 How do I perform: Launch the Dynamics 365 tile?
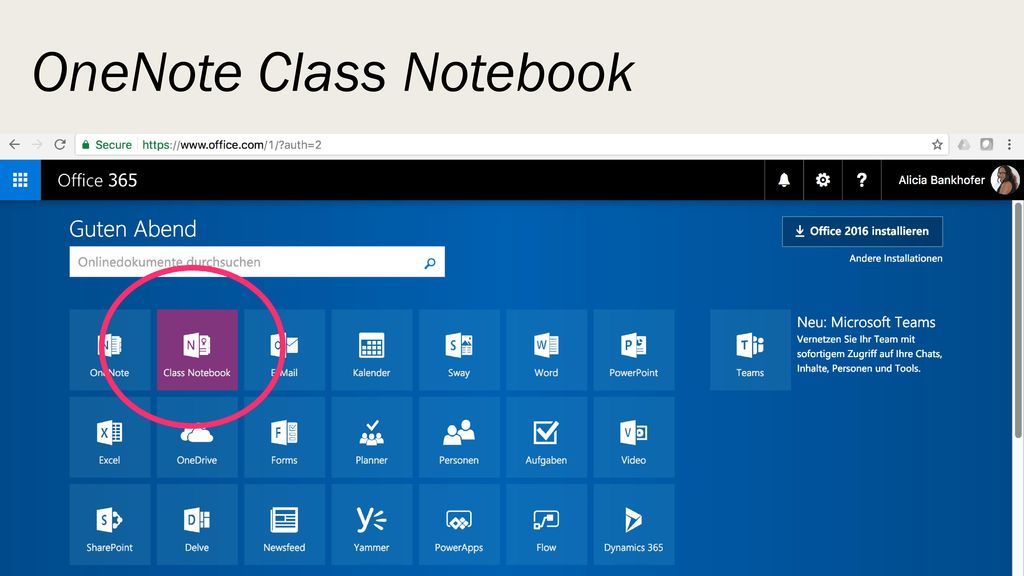633,524
